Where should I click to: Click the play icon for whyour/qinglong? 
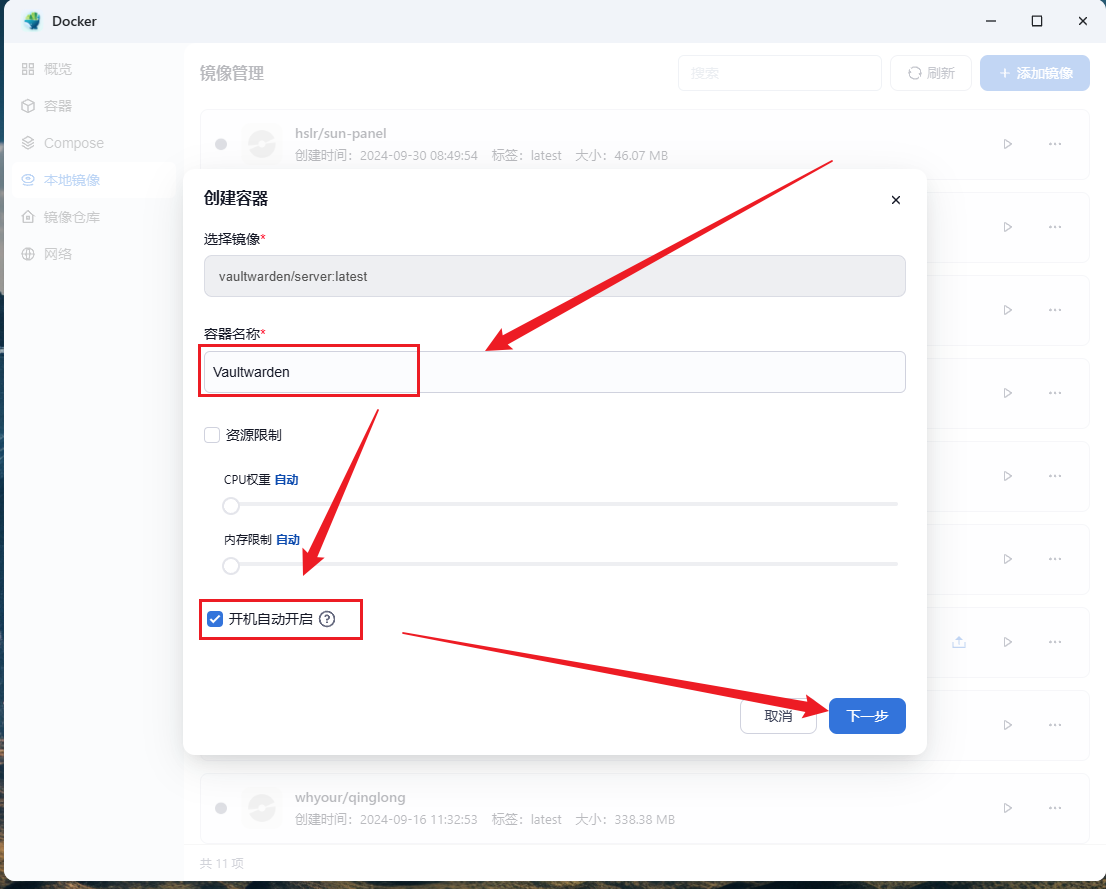(1007, 808)
